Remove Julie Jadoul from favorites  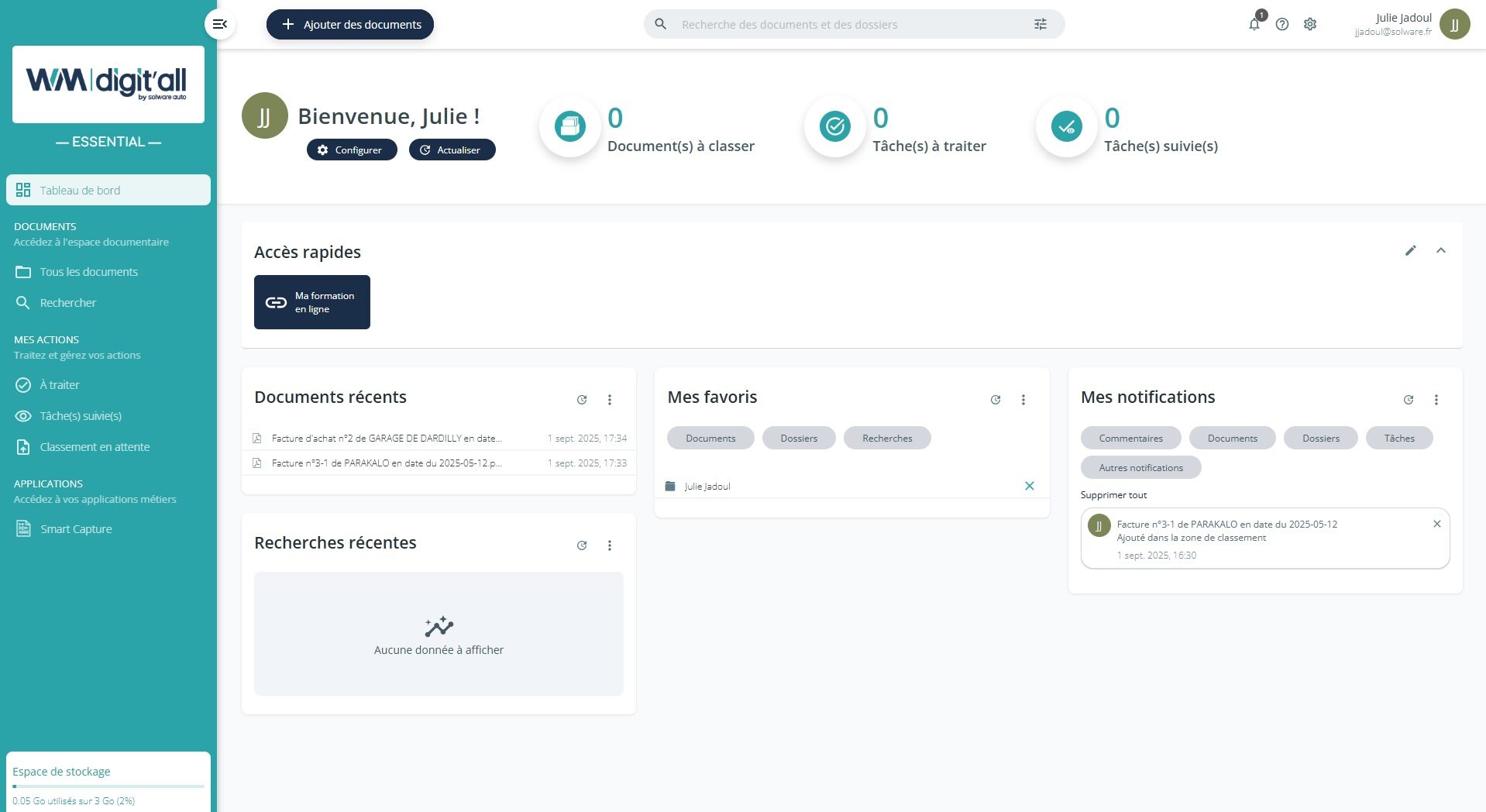[1030, 486]
